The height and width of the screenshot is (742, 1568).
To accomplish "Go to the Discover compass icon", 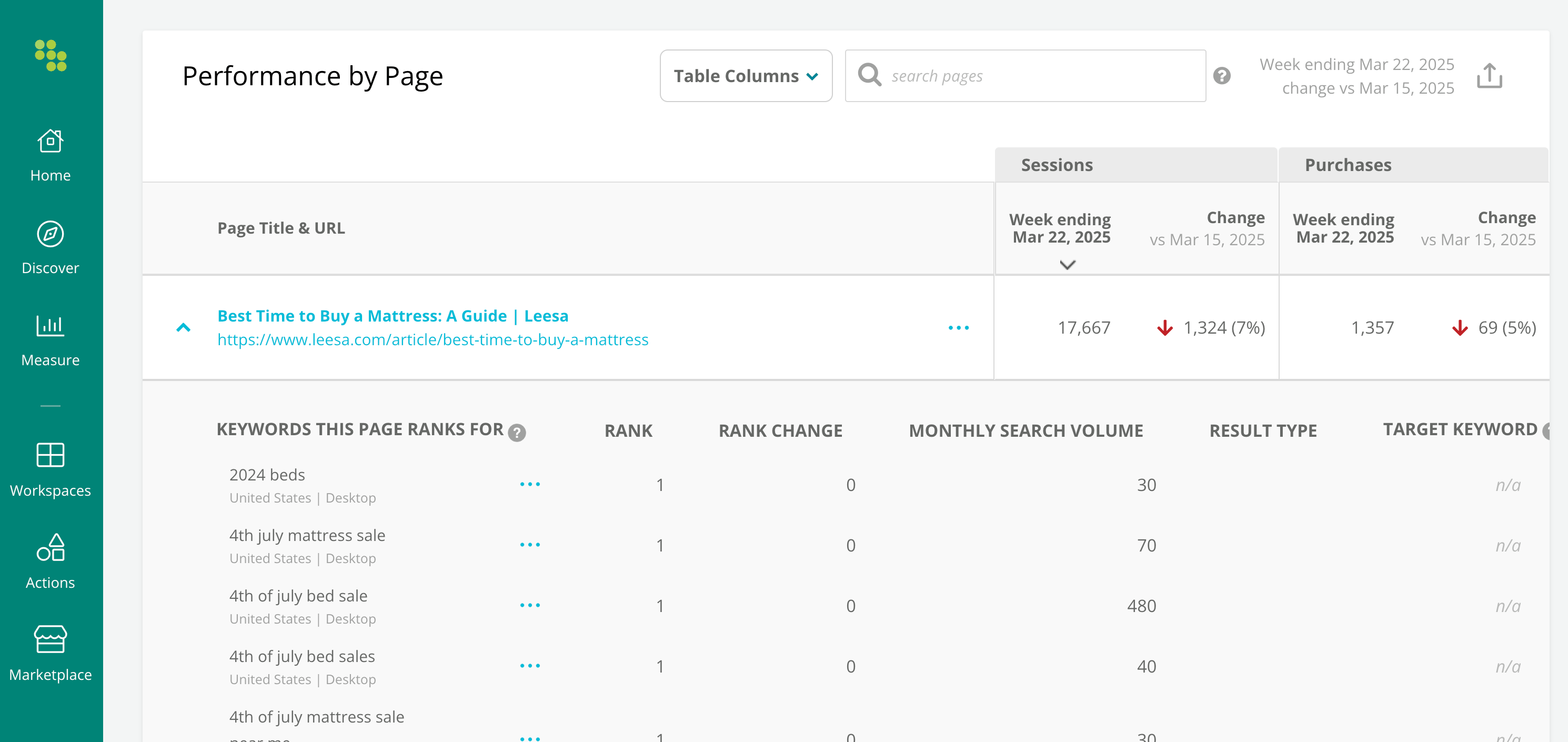I will point(51,234).
